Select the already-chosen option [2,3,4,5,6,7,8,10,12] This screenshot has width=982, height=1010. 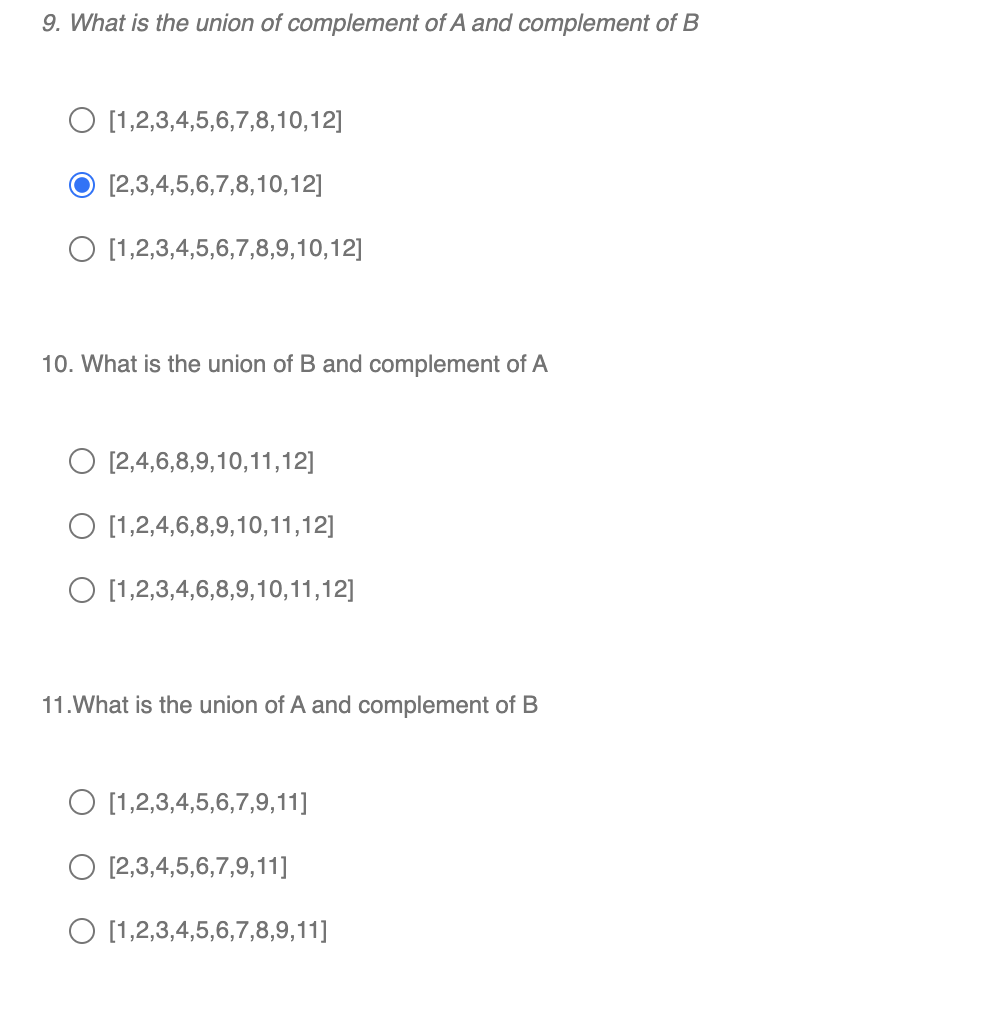click(82, 184)
